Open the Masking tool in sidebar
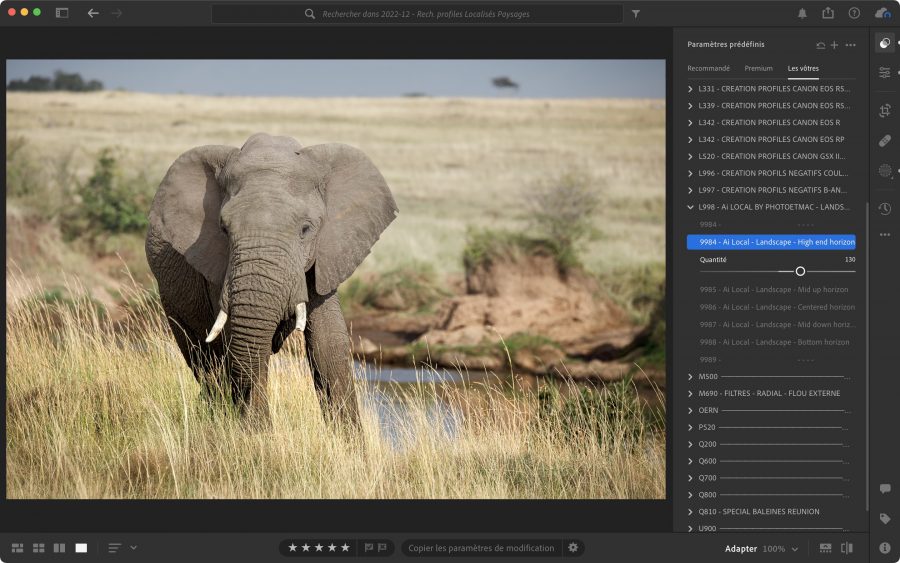The image size is (900, 563). [885, 171]
